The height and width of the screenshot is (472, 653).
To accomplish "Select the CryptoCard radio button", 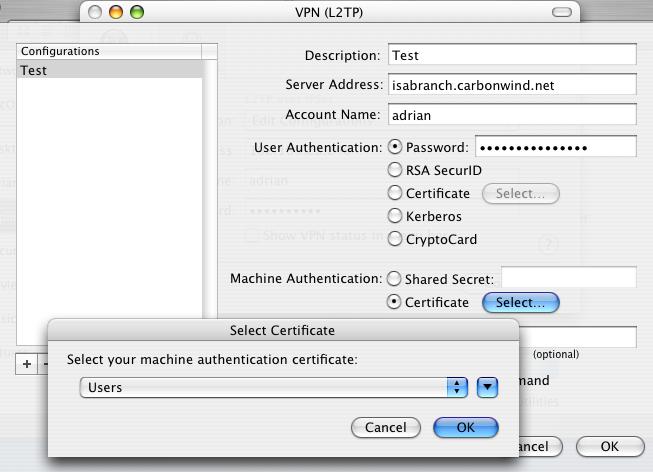I will tap(395, 239).
